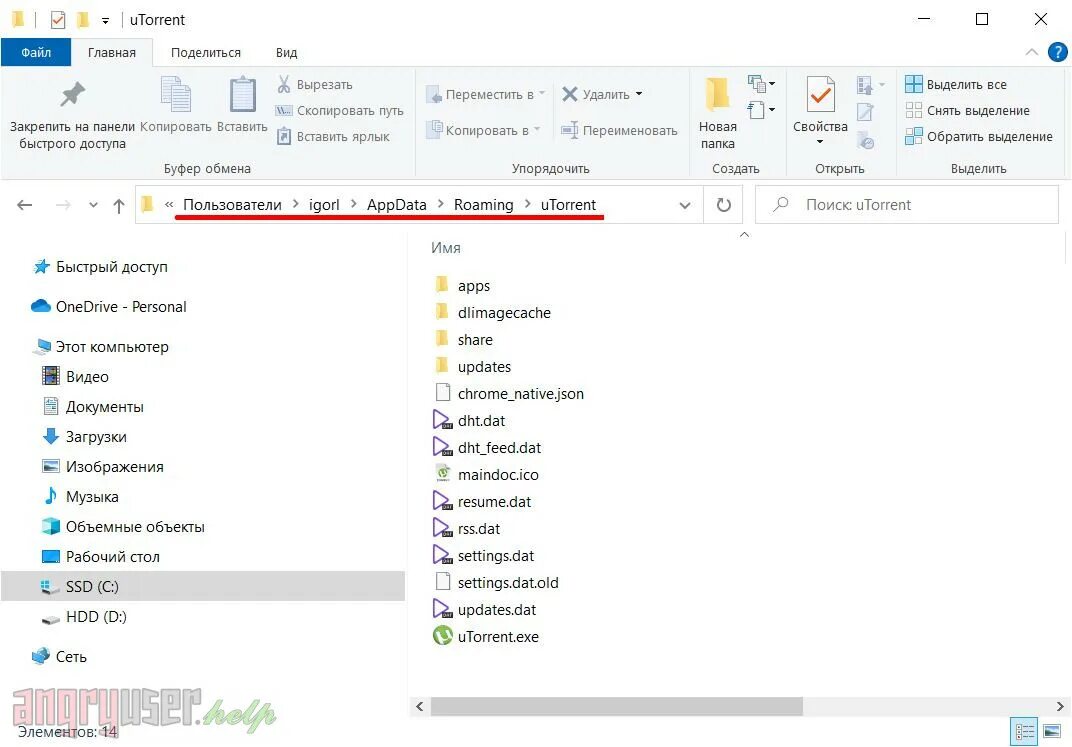1072x747 pixels.
Task: Toggle properties checkmark in quick access toolbar
Action: coord(57,20)
